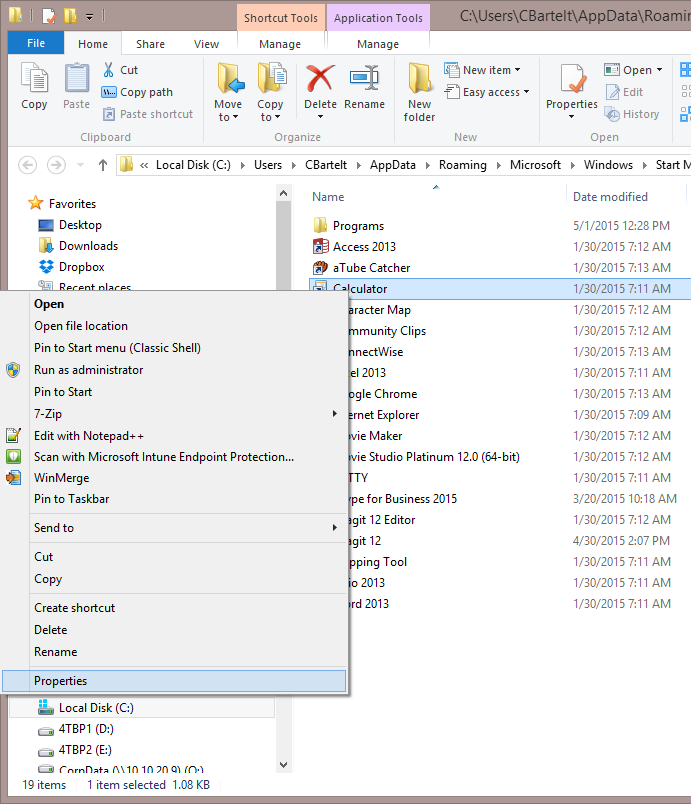The image size is (691, 804).
Task: Open Dropbox in Favorites
Action: coord(82,267)
